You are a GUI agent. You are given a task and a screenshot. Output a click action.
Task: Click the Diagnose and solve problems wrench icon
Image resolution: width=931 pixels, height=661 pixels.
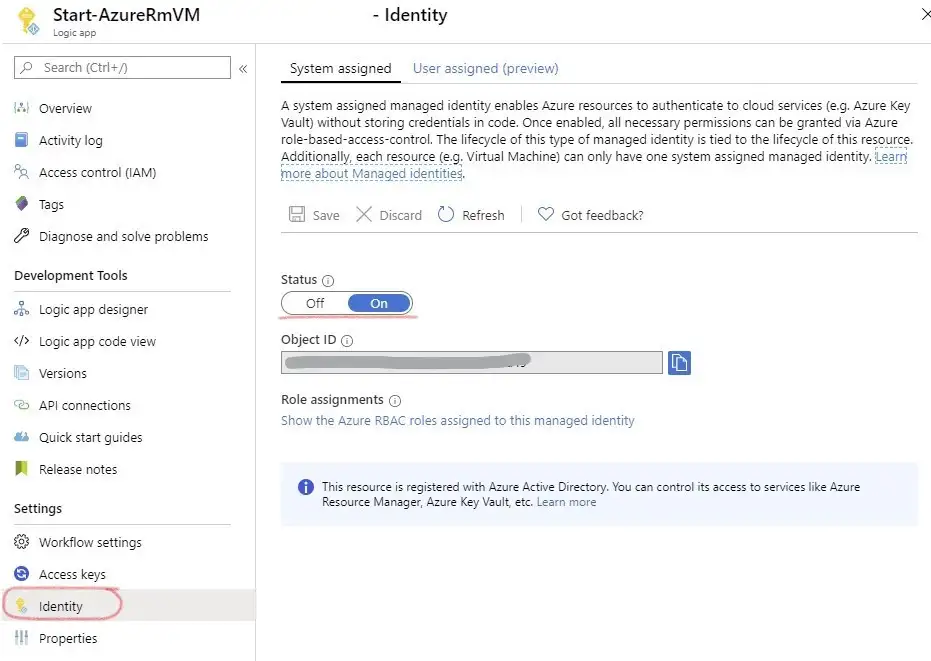point(21,236)
